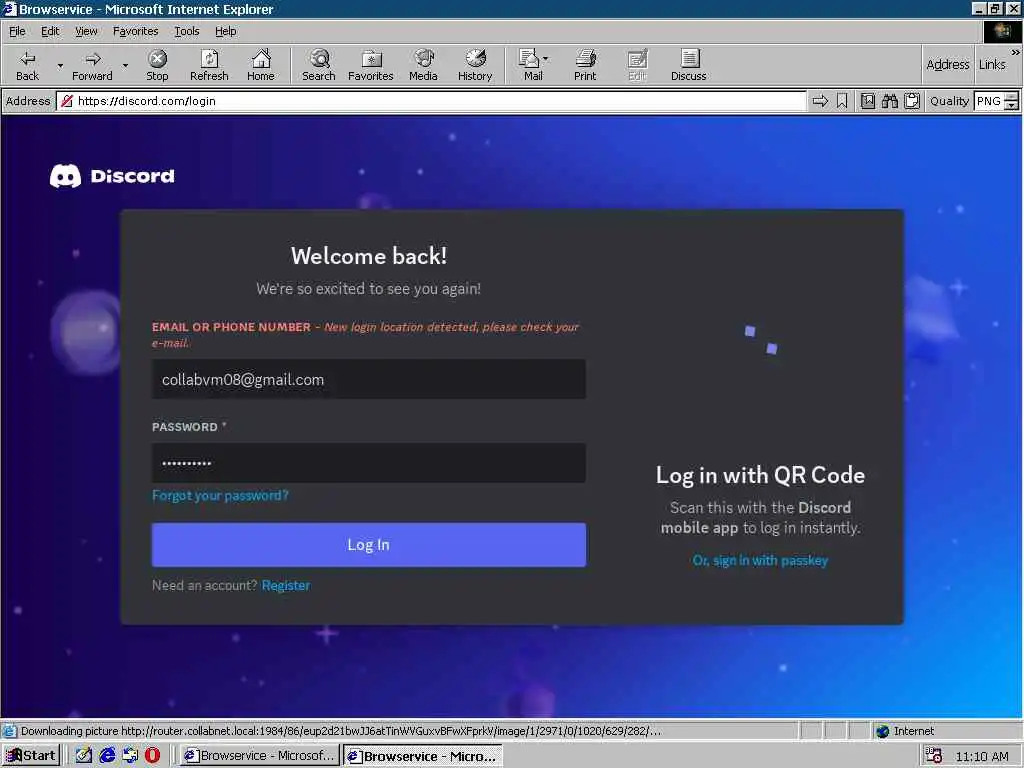Click Forgot your password link
The height and width of the screenshot is (768, 1024).
pyautogui.click(x=220, y=495)
